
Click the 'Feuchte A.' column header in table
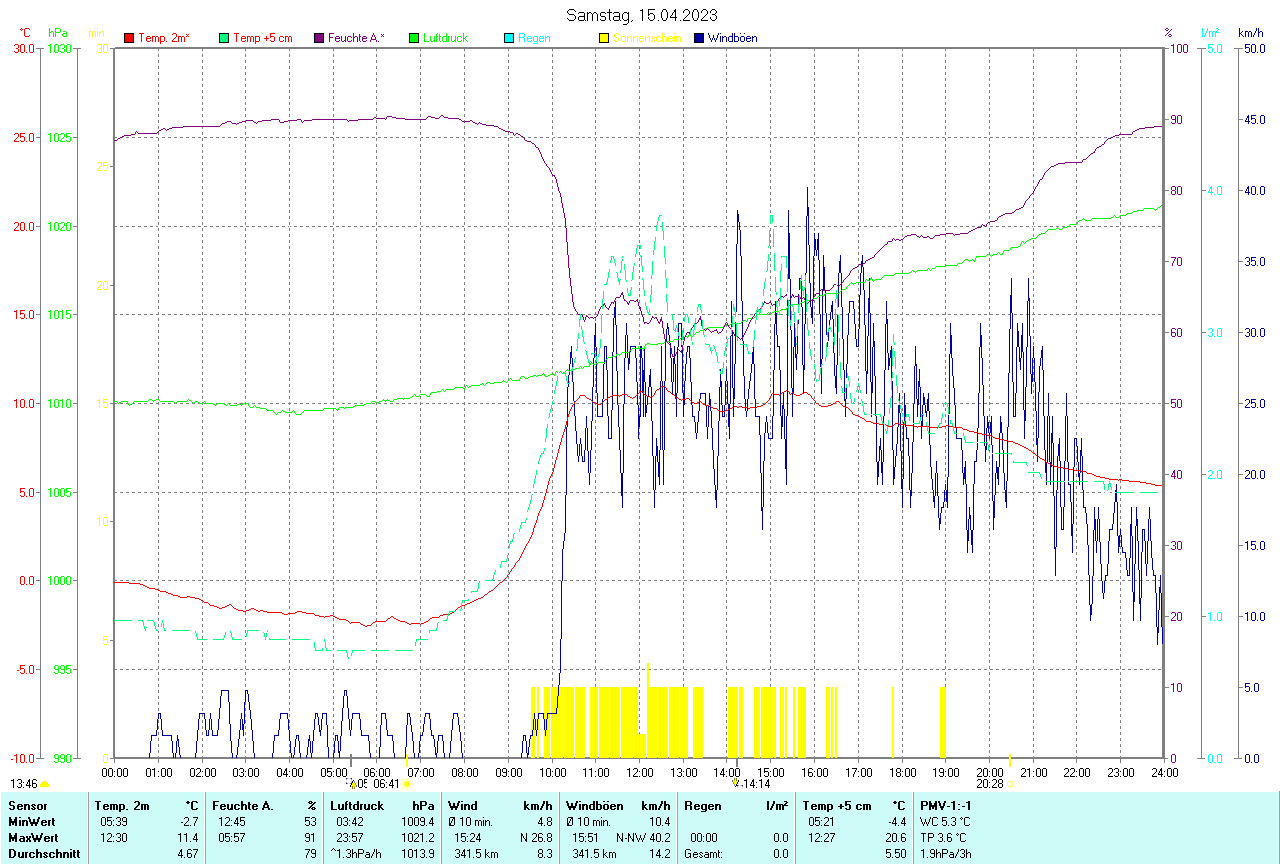click(x=243, y=805)
